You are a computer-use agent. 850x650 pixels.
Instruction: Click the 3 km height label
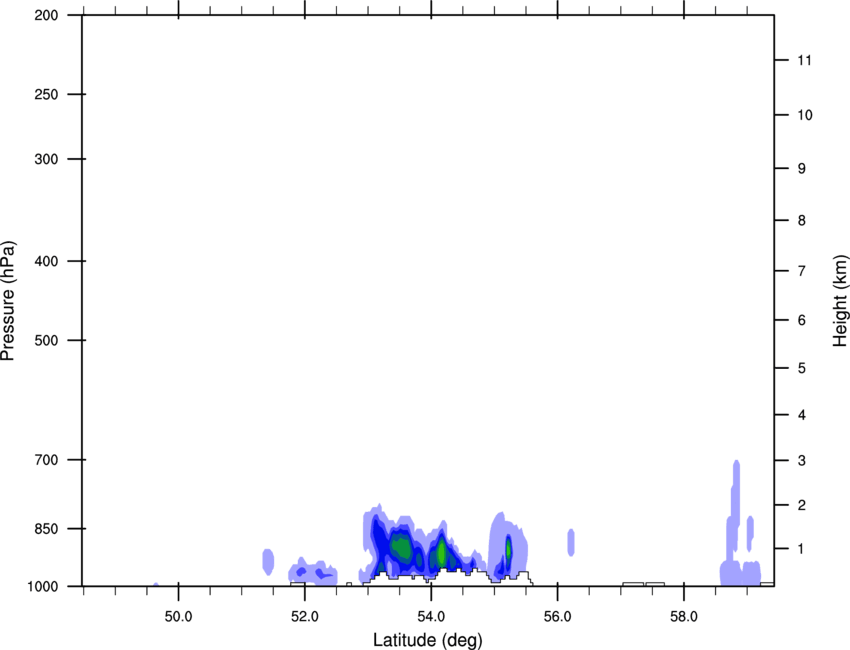802,460
